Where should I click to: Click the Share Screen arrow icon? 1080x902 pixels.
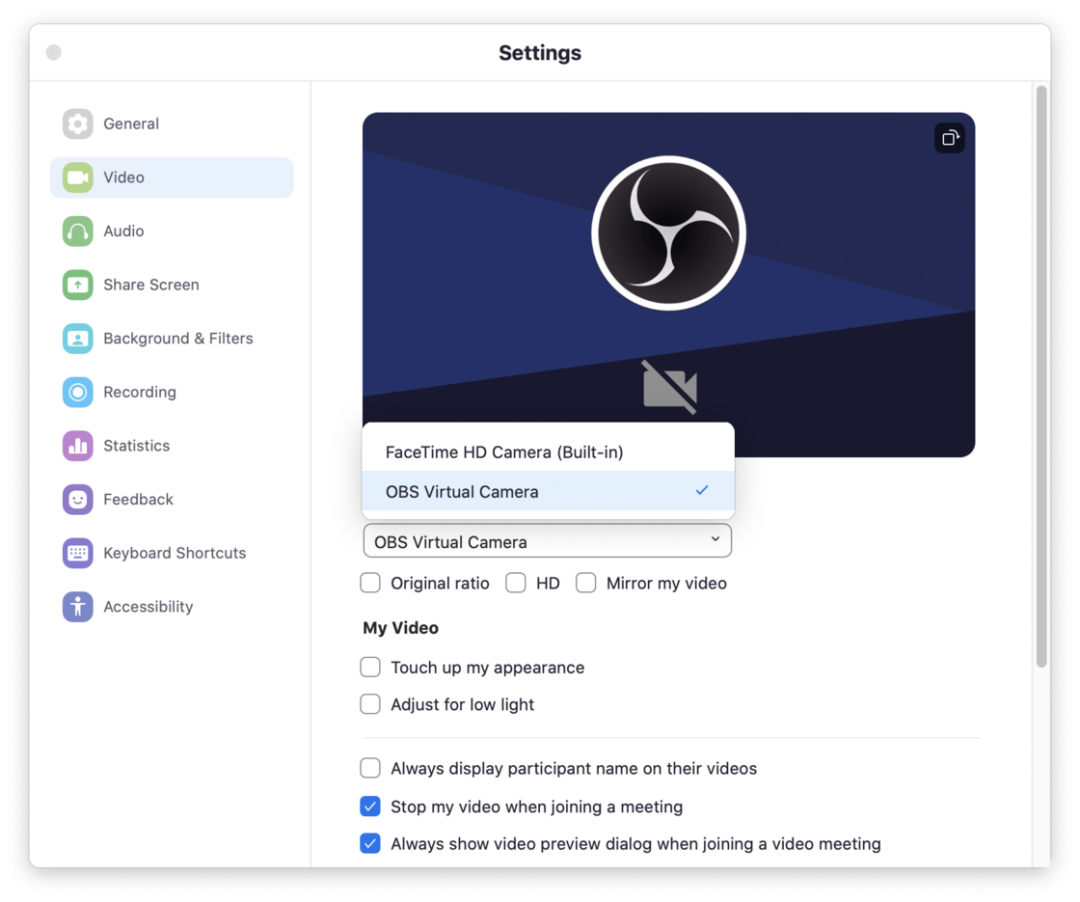point(77,285)
